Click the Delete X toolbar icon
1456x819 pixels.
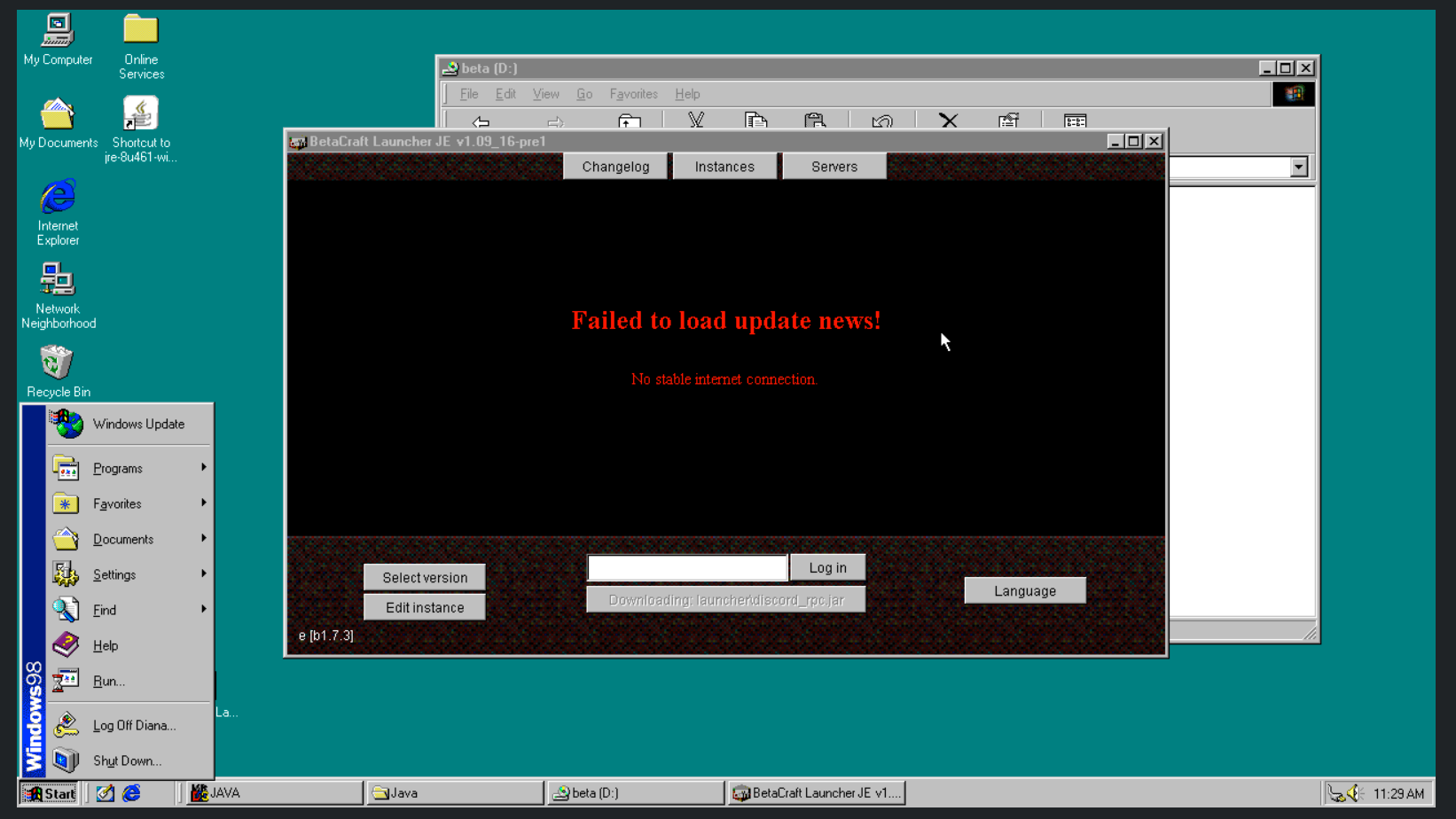point(948,121)
